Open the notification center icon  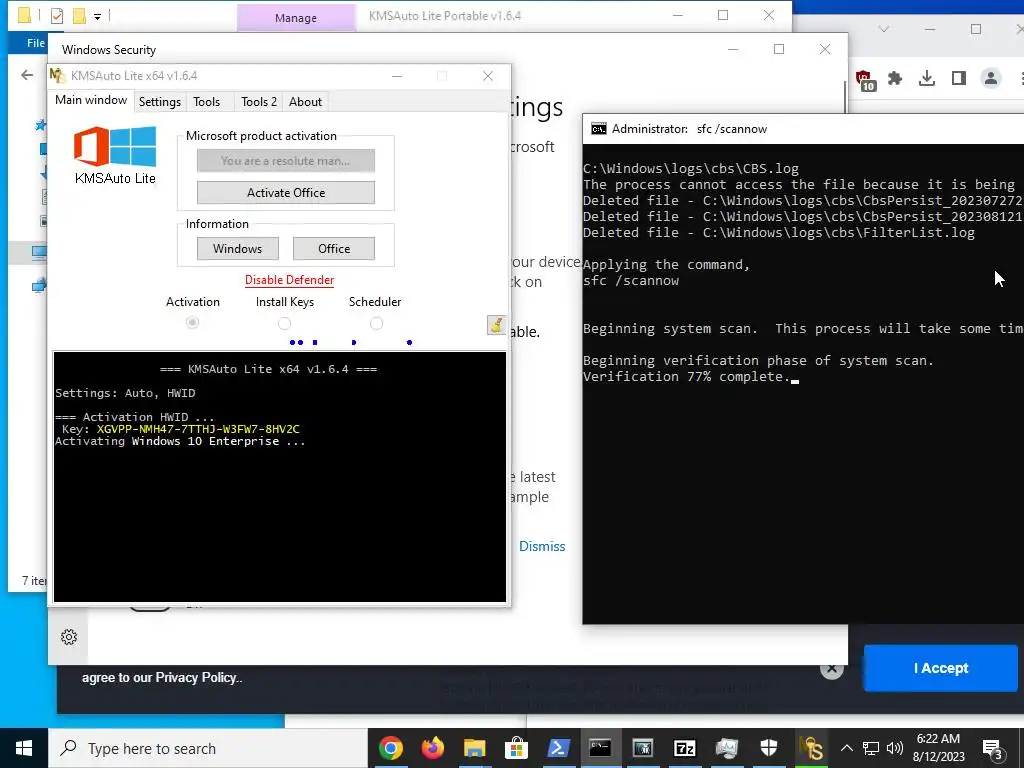click(x=993, y=749)
